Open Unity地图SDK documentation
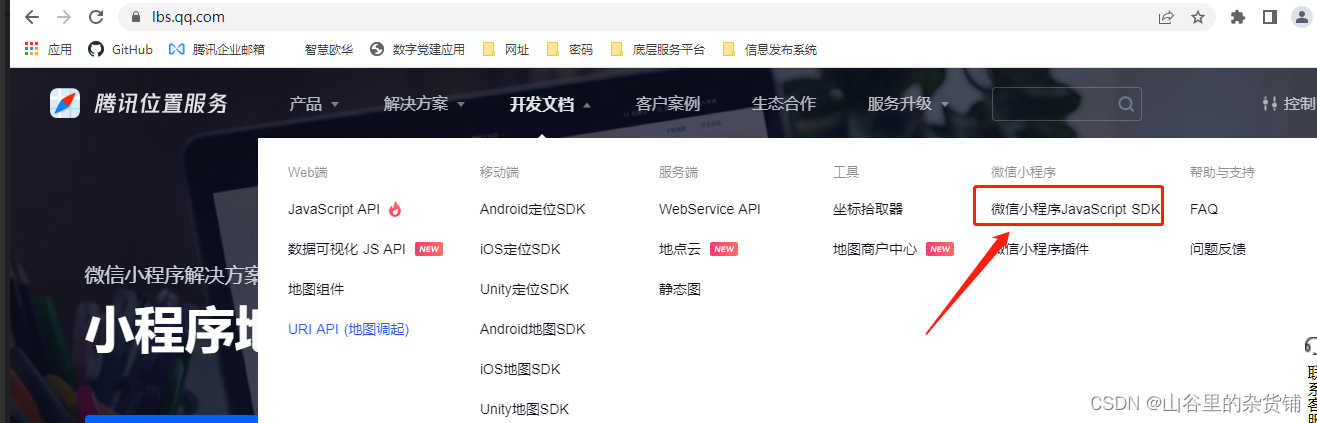 tap(524, 409)
